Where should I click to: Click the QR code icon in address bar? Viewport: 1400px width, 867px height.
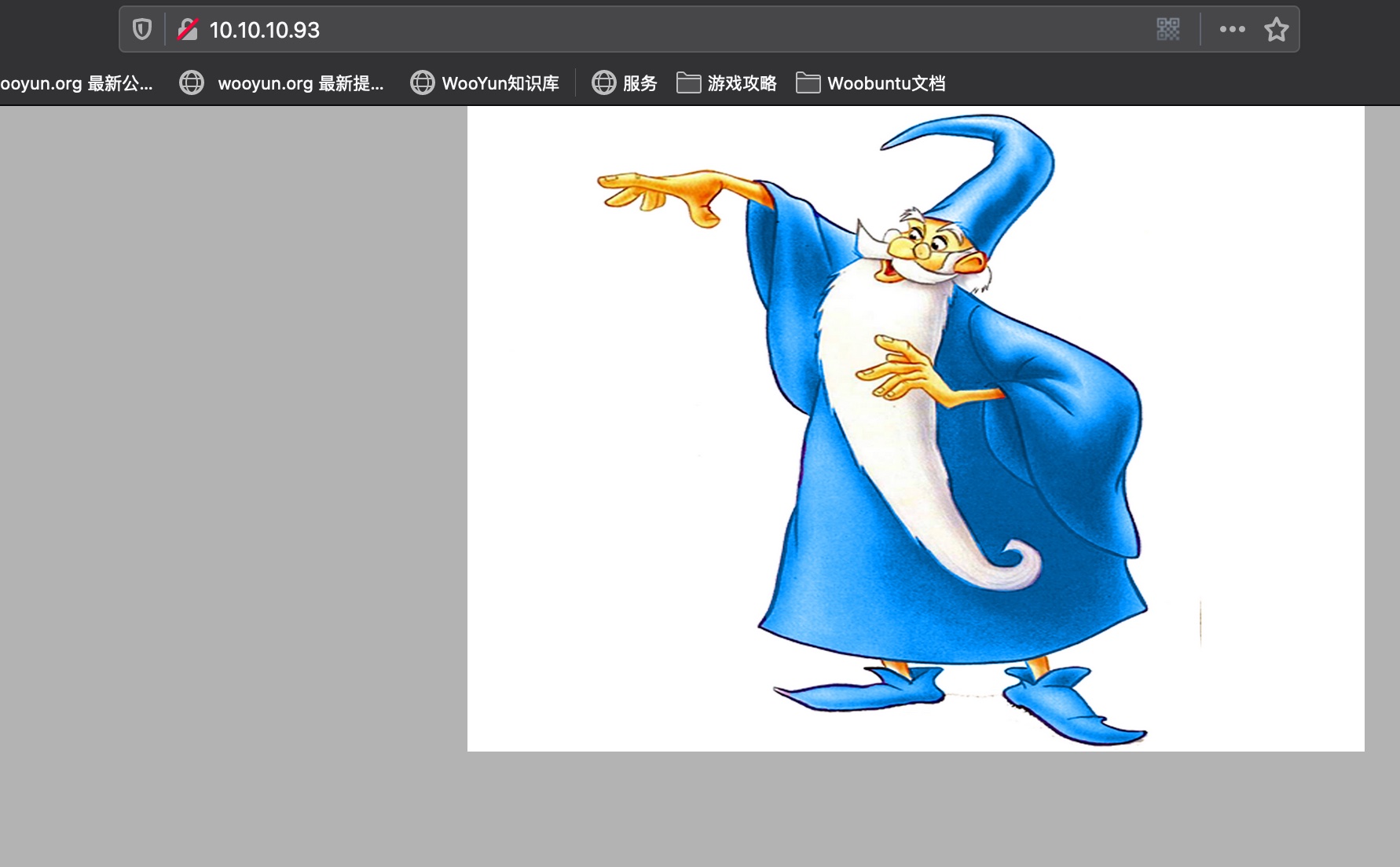tap(1168, 30)
